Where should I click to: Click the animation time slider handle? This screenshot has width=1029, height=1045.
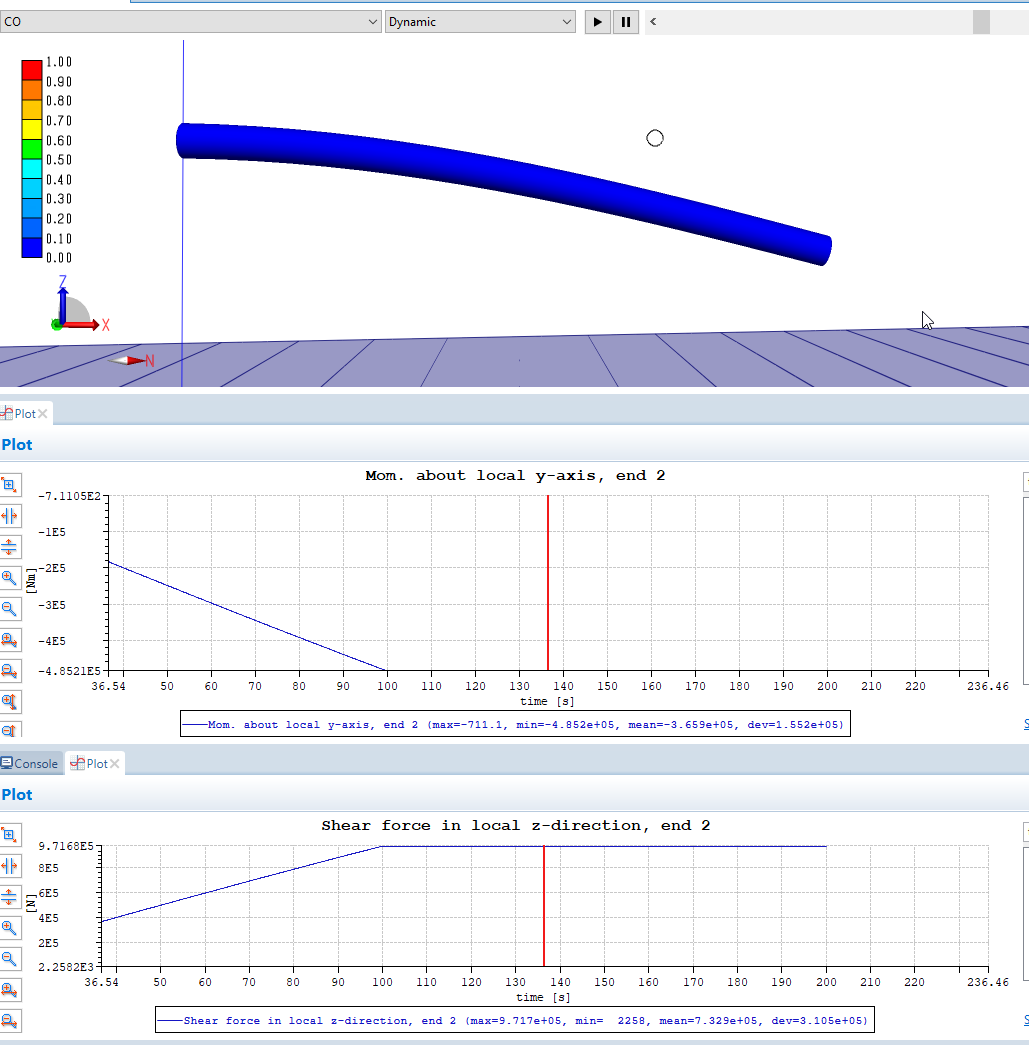tap(981, 22)
